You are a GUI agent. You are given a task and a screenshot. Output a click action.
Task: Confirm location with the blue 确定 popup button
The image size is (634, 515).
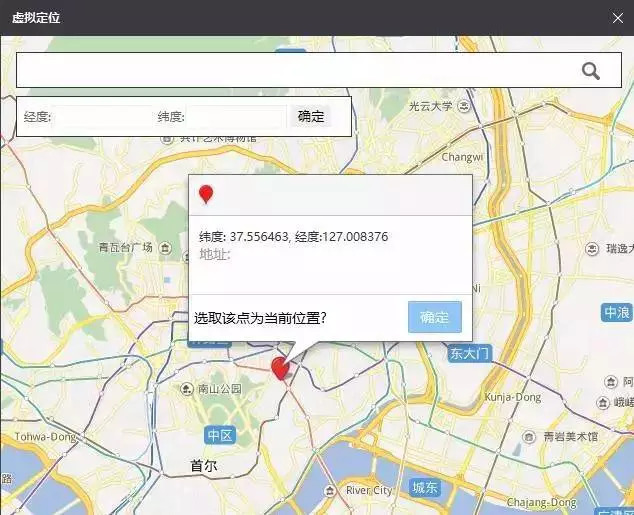pos(435,317)
